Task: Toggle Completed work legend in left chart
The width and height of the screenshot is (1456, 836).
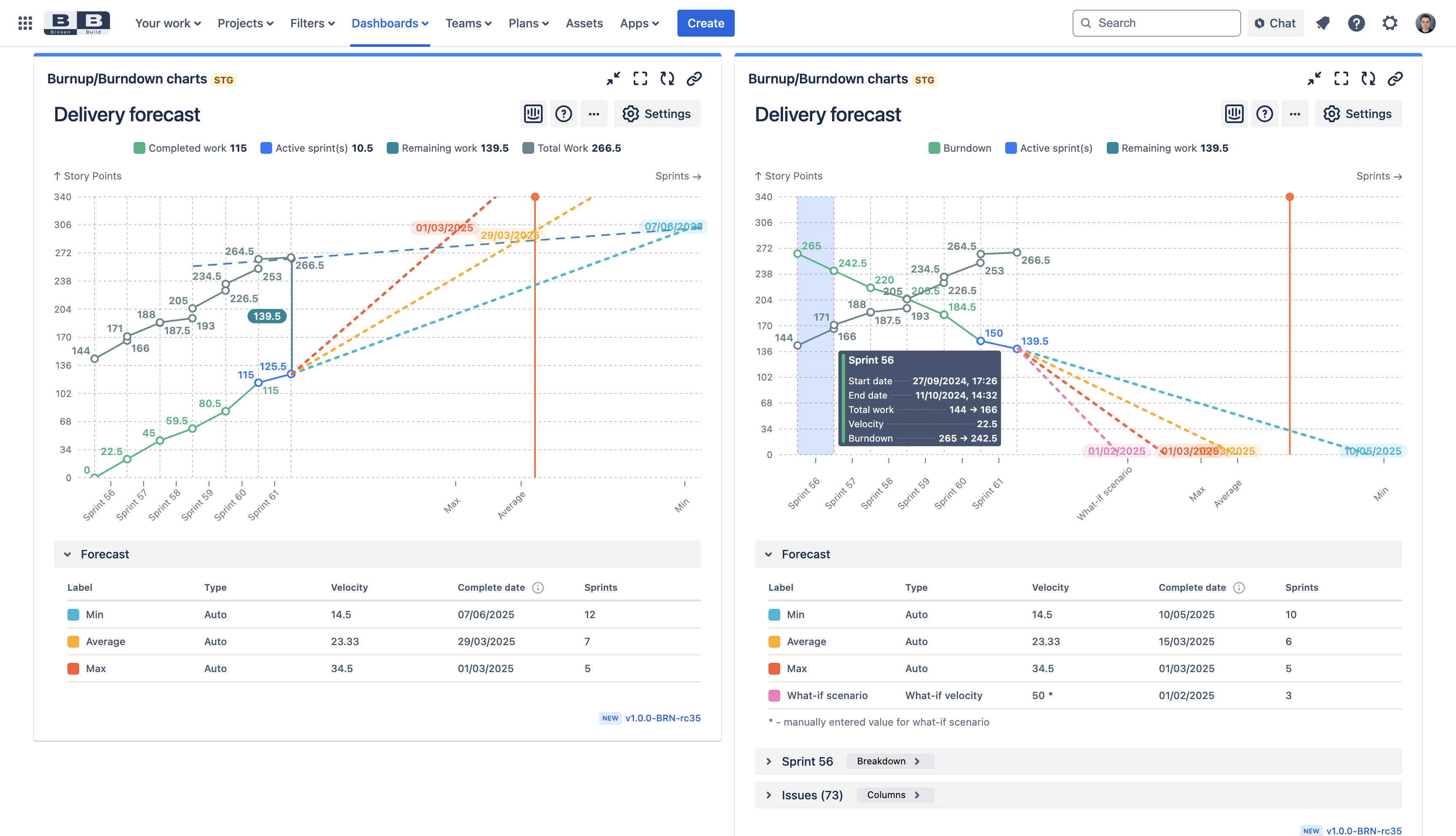Action: pyautogui.click(x=190, y=148)
